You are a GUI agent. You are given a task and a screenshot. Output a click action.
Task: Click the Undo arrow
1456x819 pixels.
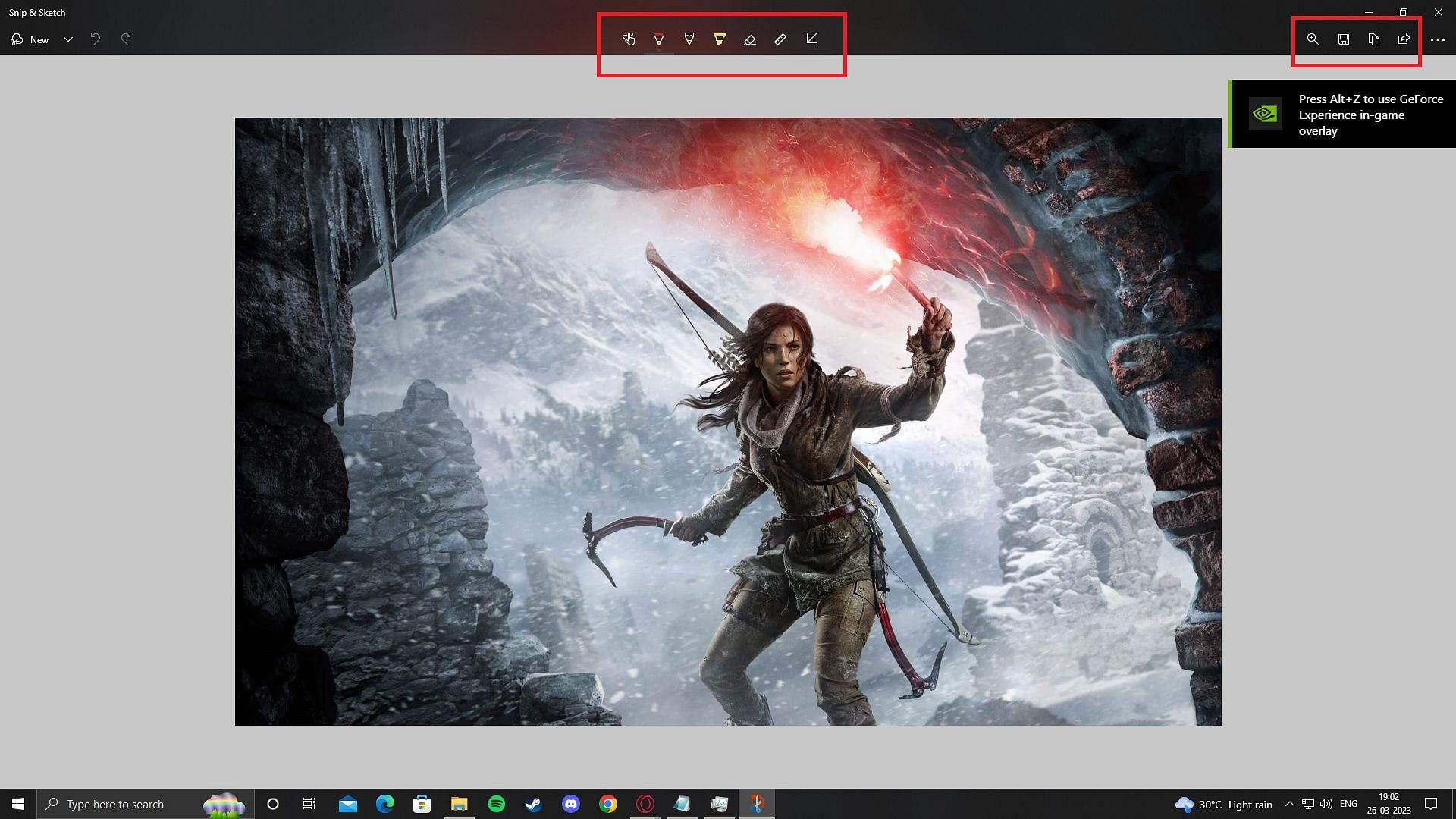click(96, 39)
